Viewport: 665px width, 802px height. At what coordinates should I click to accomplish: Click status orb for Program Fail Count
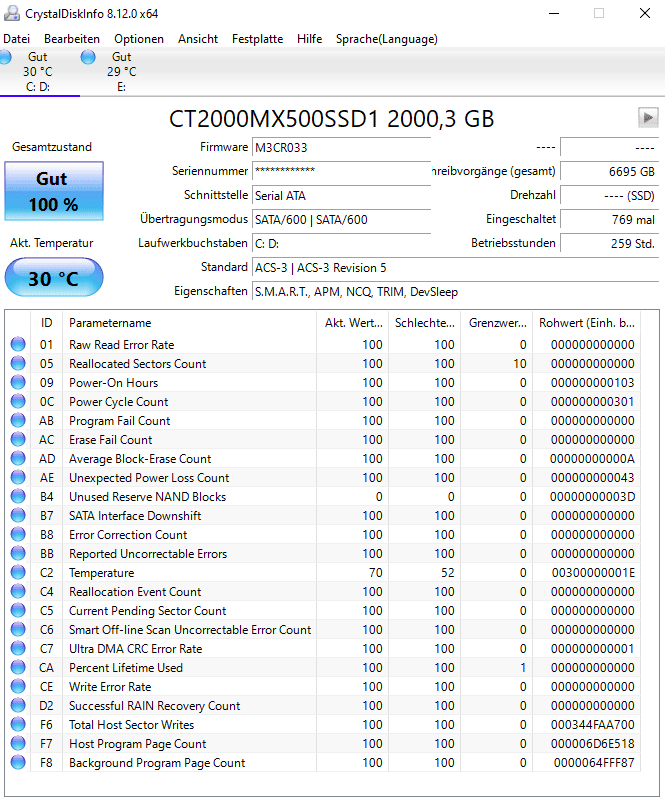[x=18, y=420]
